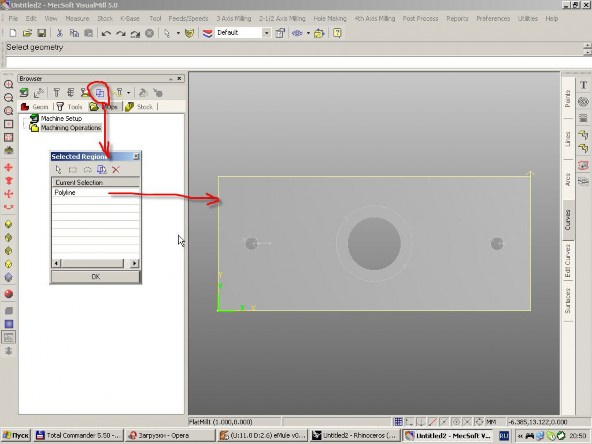Open the Post Process menu
592x444 pixels.
[420, 18]
